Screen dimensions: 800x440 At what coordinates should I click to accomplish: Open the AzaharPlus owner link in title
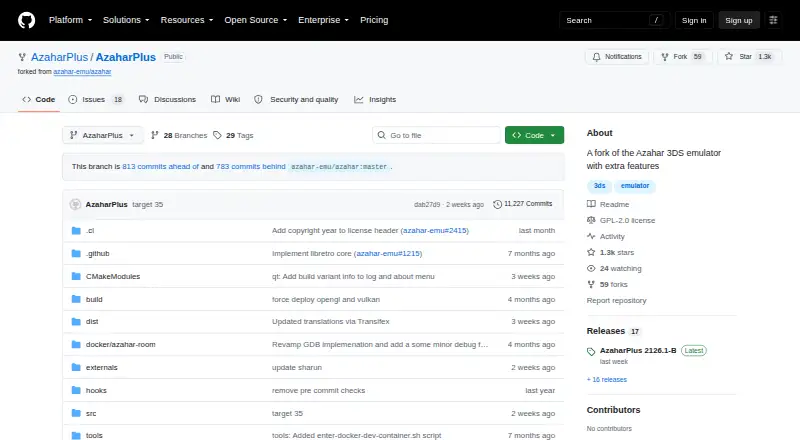click(59, 57)
